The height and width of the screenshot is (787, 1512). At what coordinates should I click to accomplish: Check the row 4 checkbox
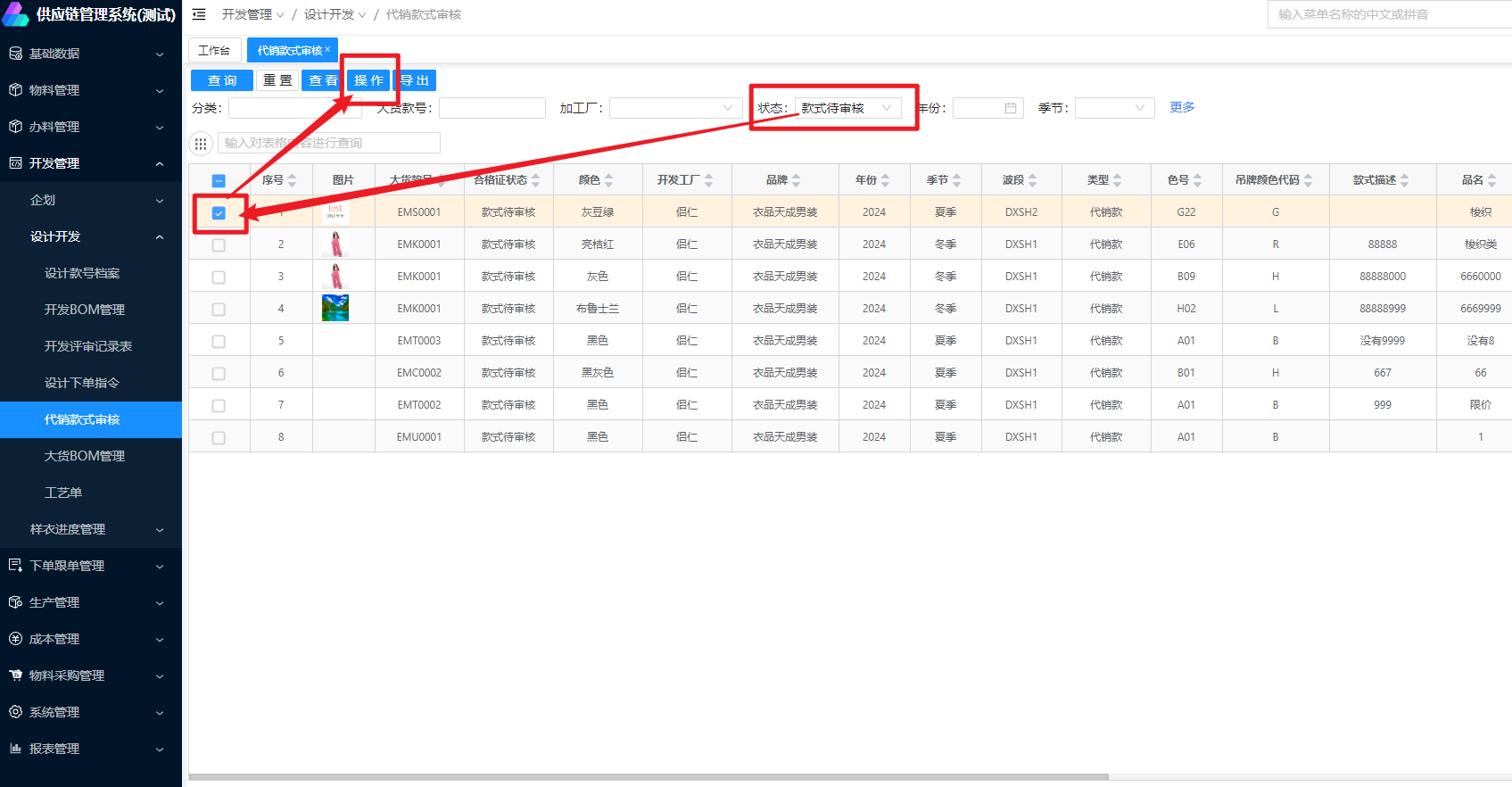point(219,310)
